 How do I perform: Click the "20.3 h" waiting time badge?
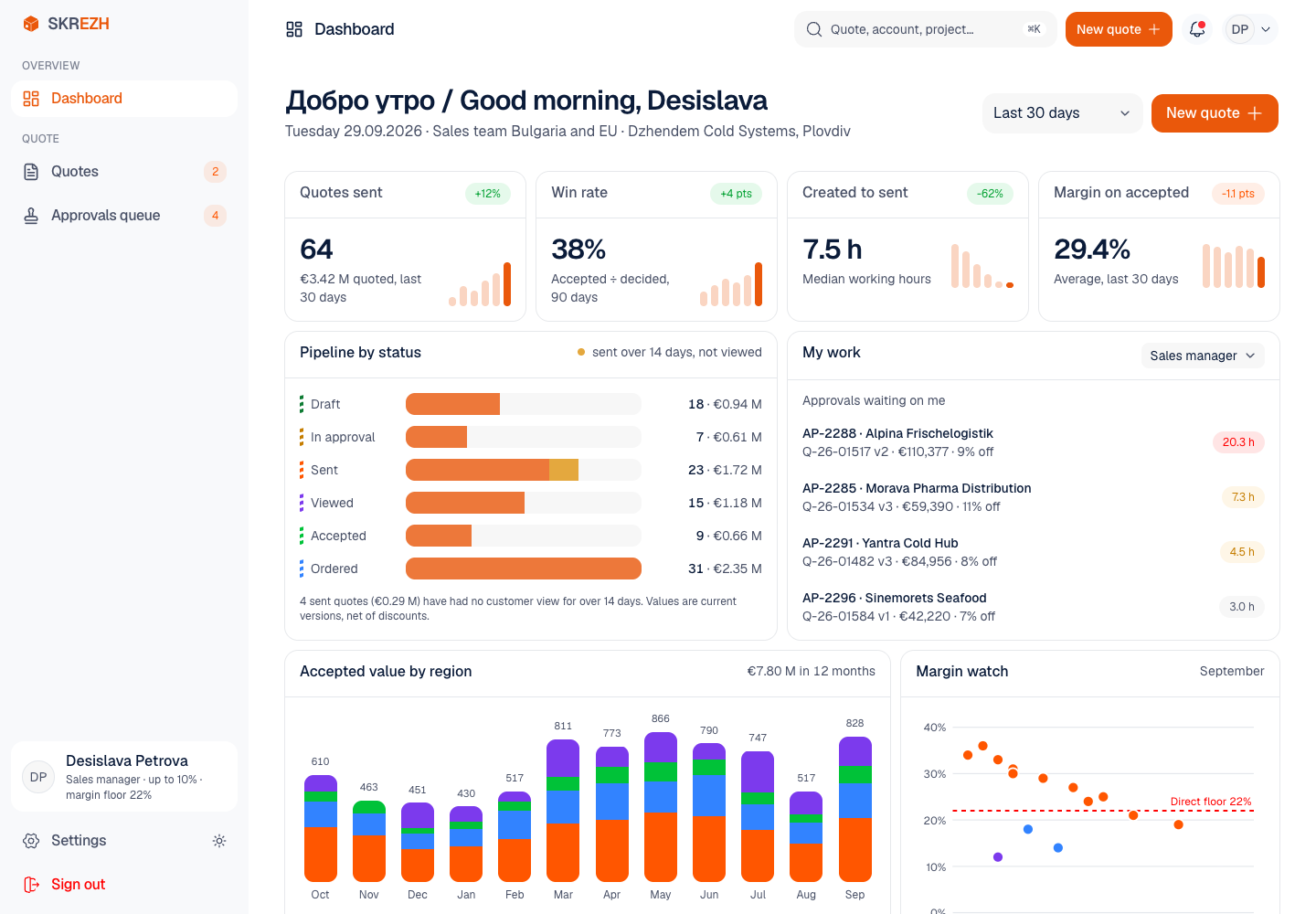pyautogui.click(x=1238, y=442)
